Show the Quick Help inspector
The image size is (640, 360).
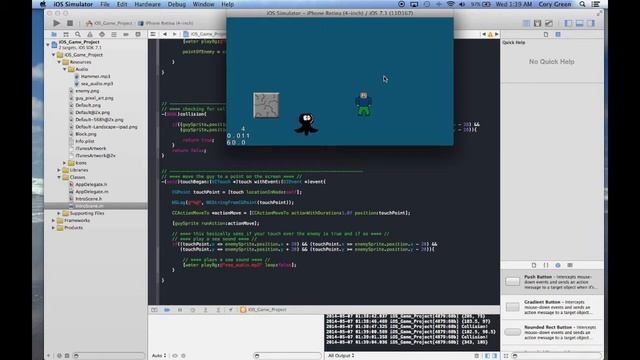coord(558,34)
